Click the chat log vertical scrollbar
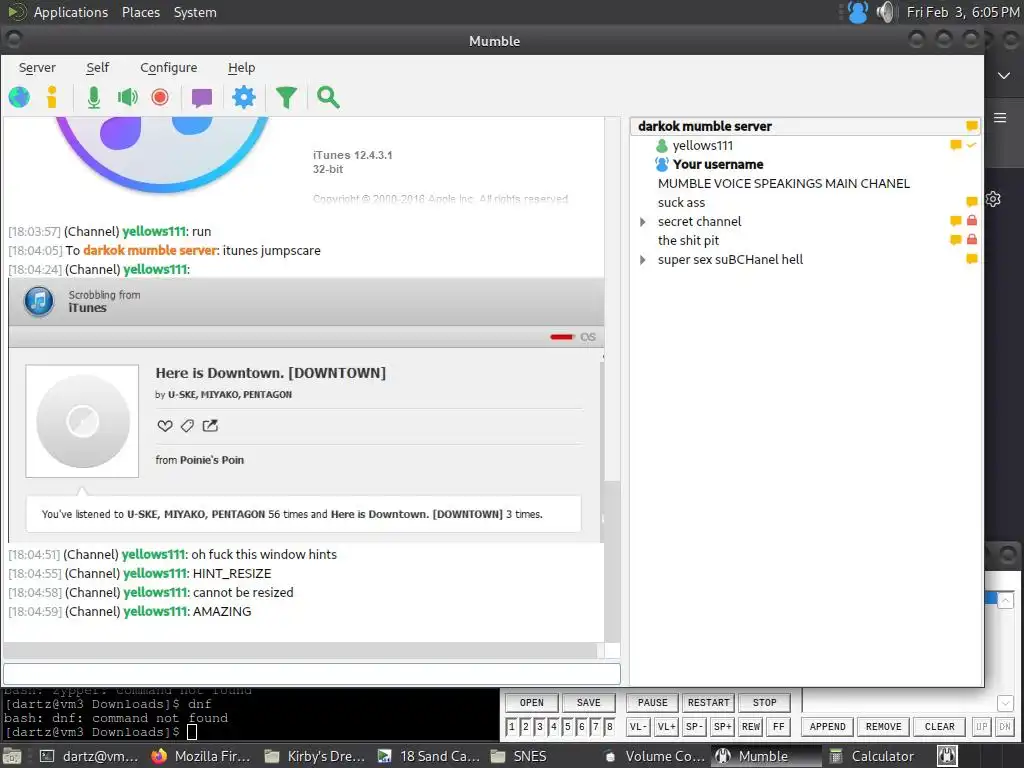This screenshot has height=768, width=1024. pos(612,379)
